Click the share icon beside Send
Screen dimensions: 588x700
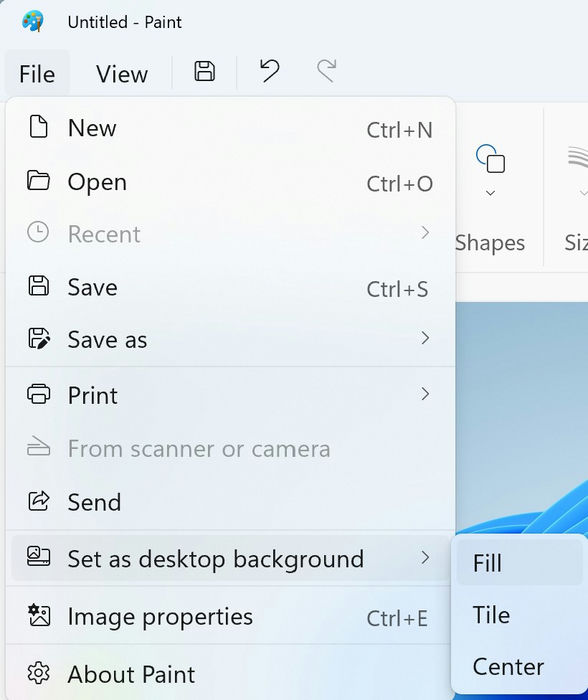pyautogui.click(x=39, y=501)
